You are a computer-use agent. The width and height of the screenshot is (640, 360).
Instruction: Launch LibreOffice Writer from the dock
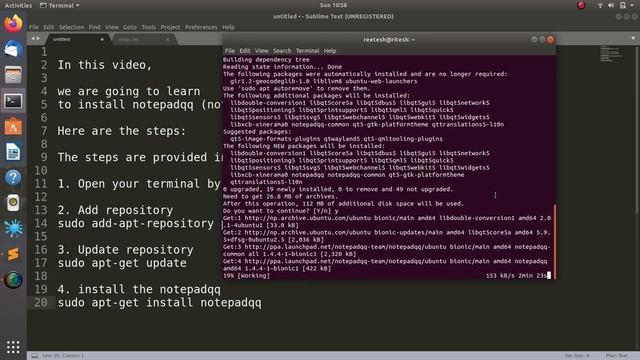(x=13, y=152)
